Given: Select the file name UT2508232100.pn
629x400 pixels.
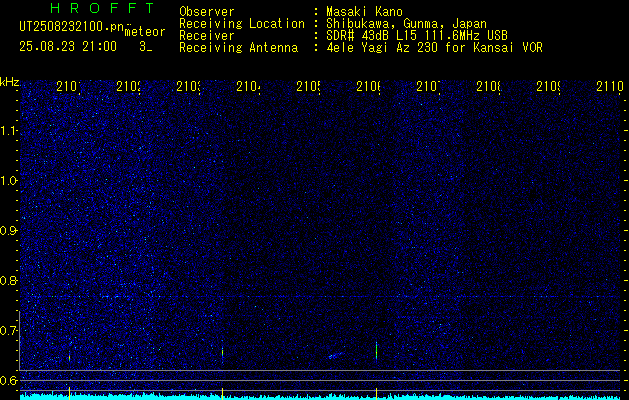Looking at the screenshot, I should [72, 27].
